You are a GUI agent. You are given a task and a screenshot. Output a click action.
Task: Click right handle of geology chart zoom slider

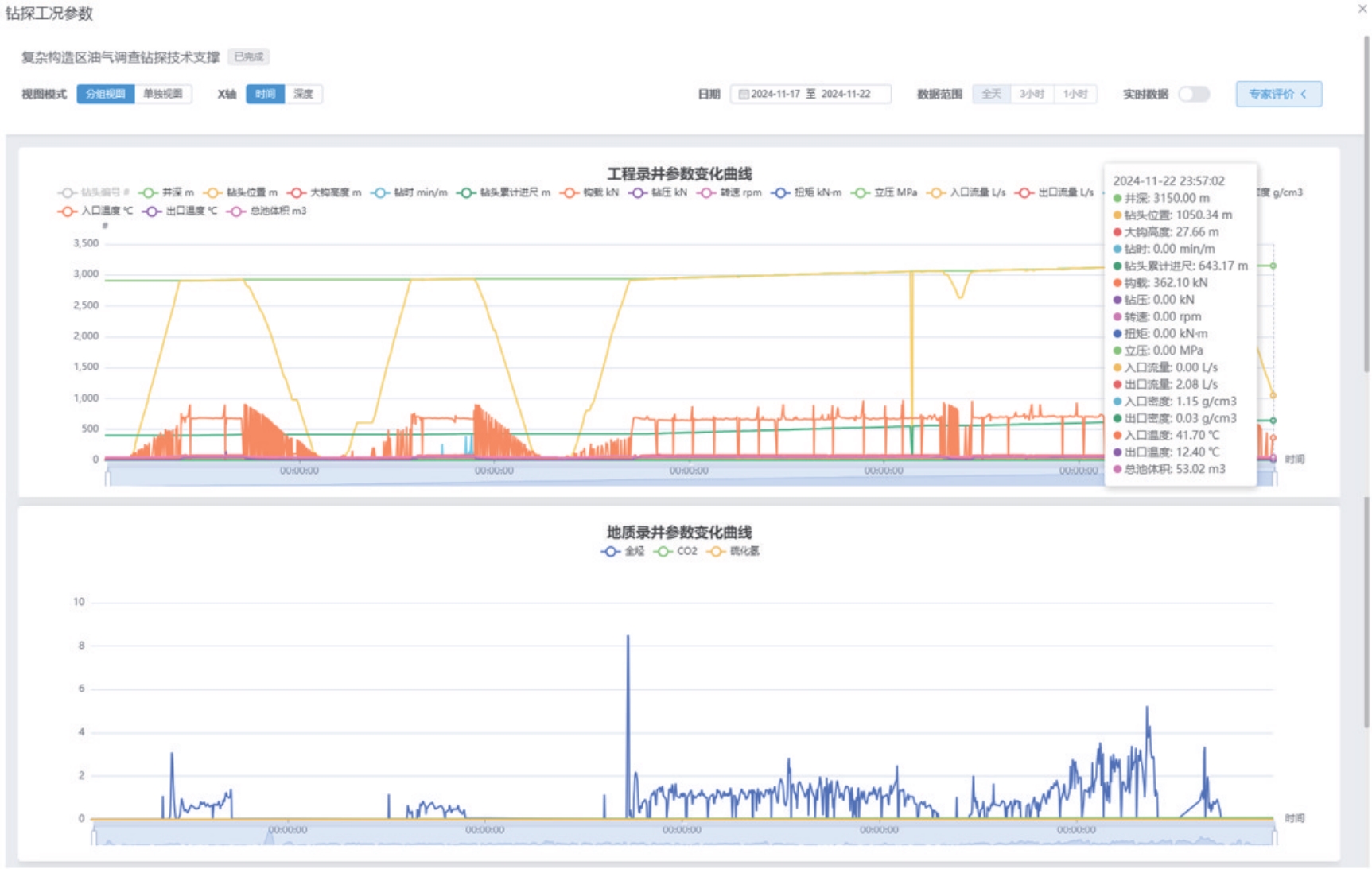(x=1276, y=836)
